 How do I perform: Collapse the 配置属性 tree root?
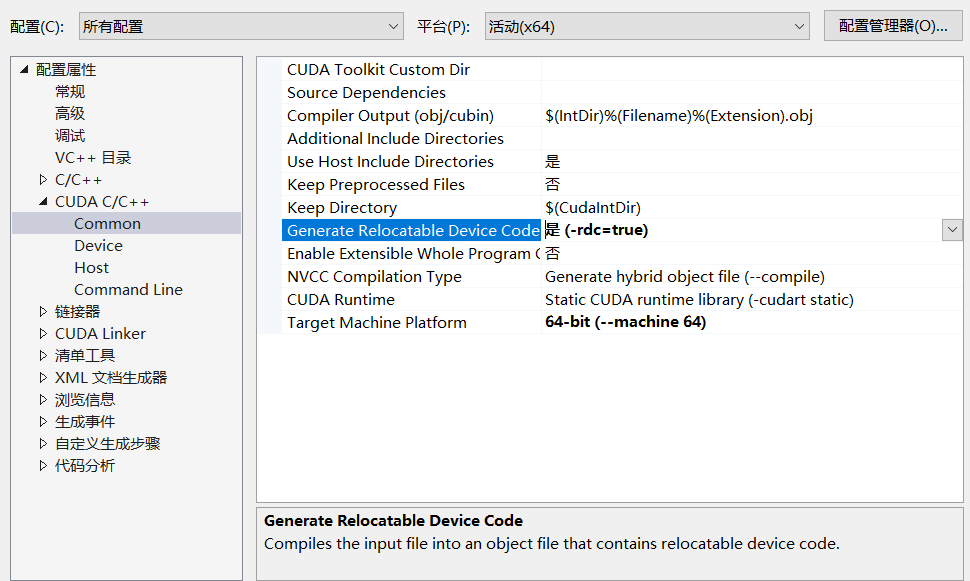click(x=24, y=69)
